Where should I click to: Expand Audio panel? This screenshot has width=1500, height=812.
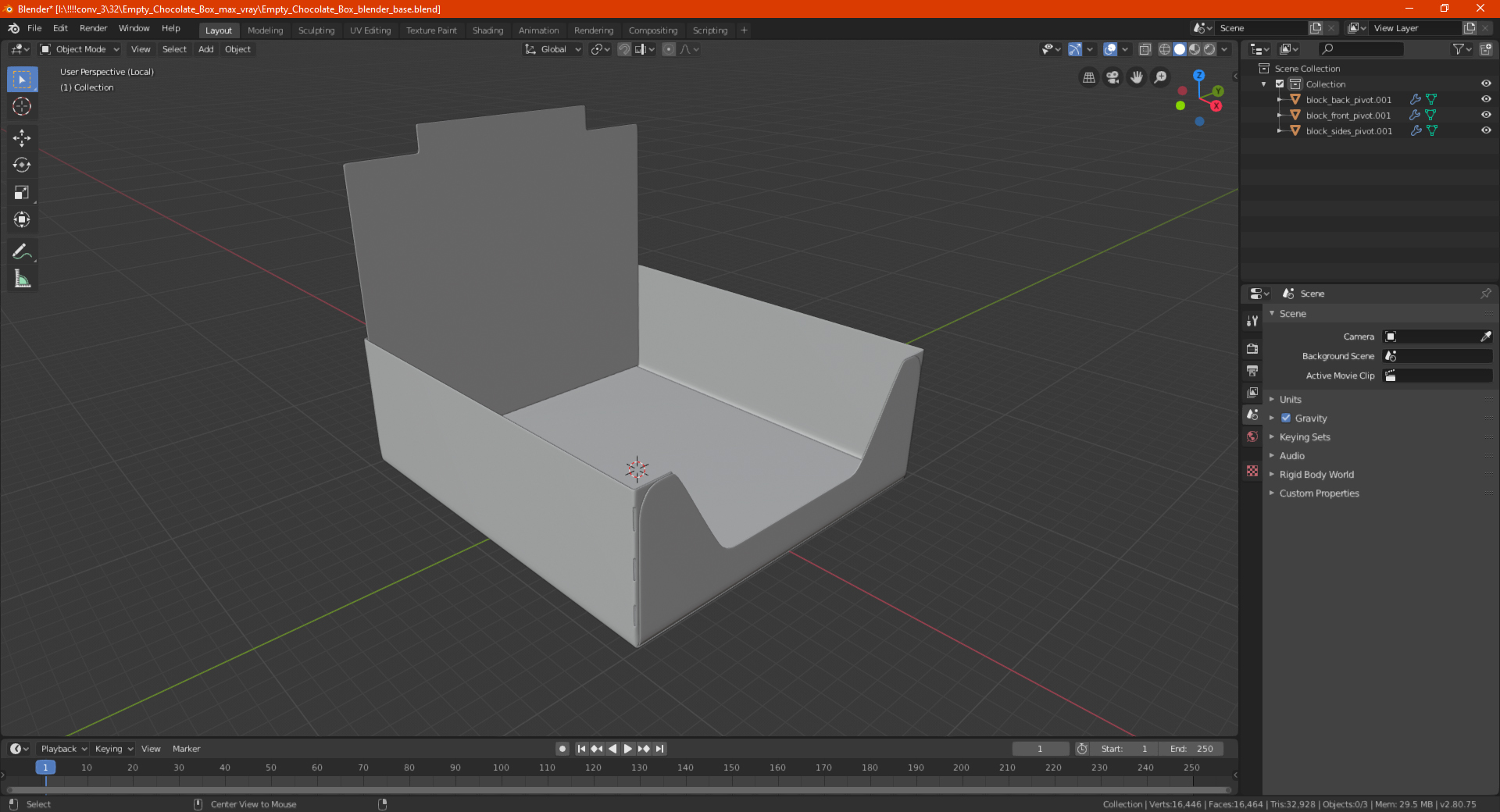point(1292,455)
